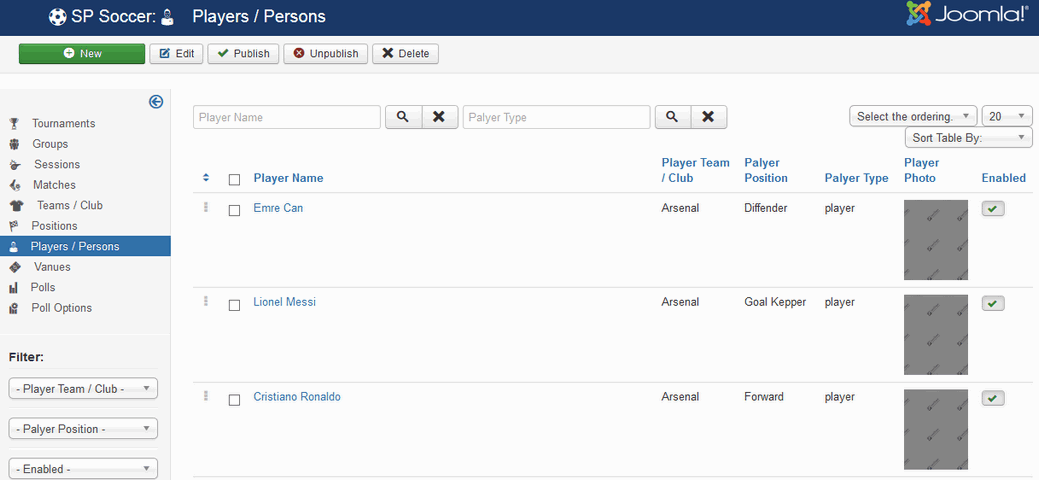Click the sort order arrows column icon

click(x=206, y=178)
